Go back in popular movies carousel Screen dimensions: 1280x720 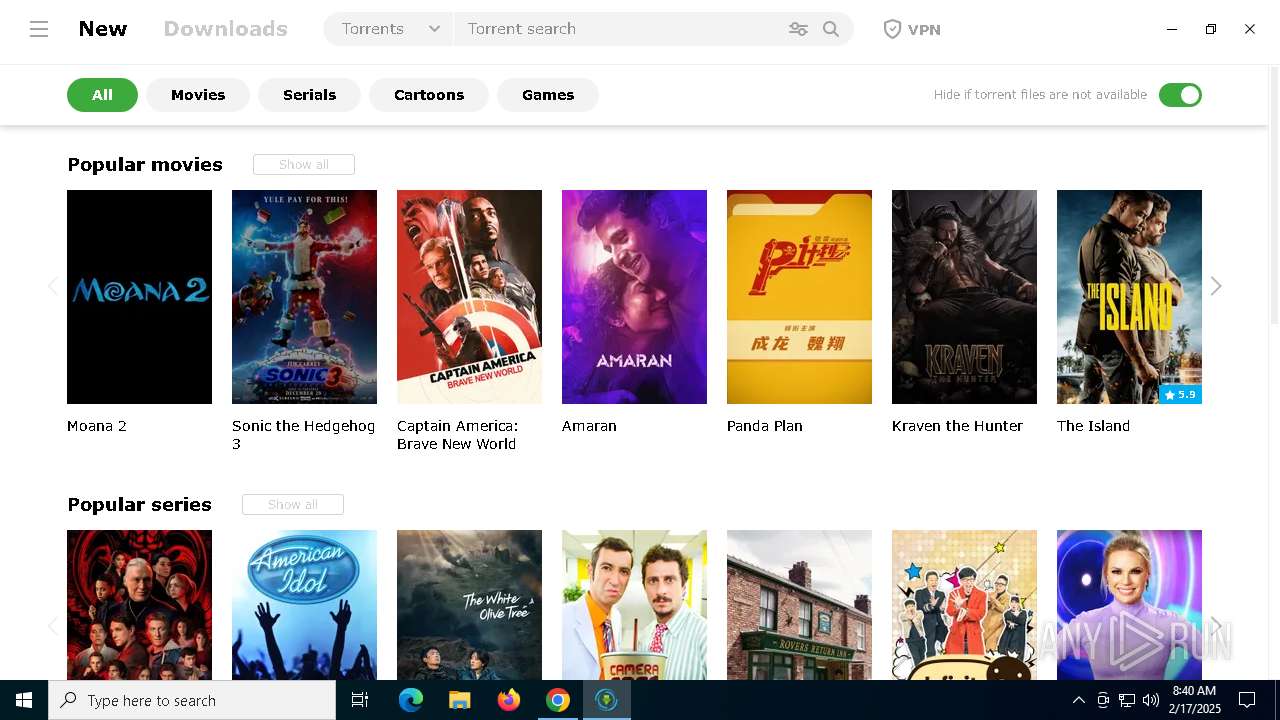point(52,286)
